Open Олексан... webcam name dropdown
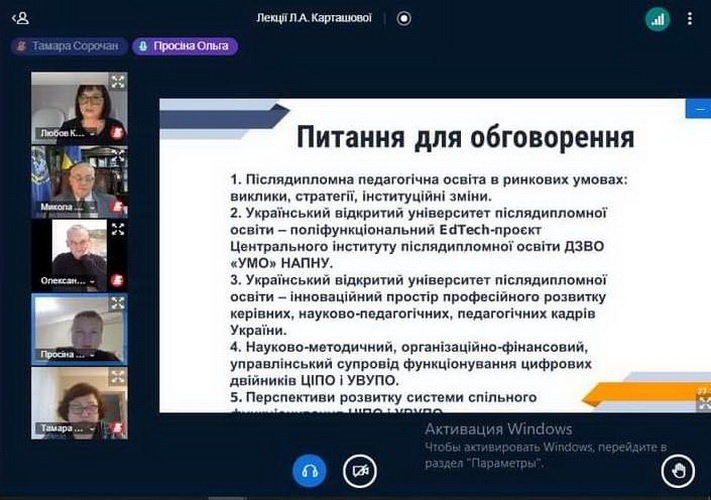Image resolution: width=711 pixels, height=500 pixels. click(66, 281)
